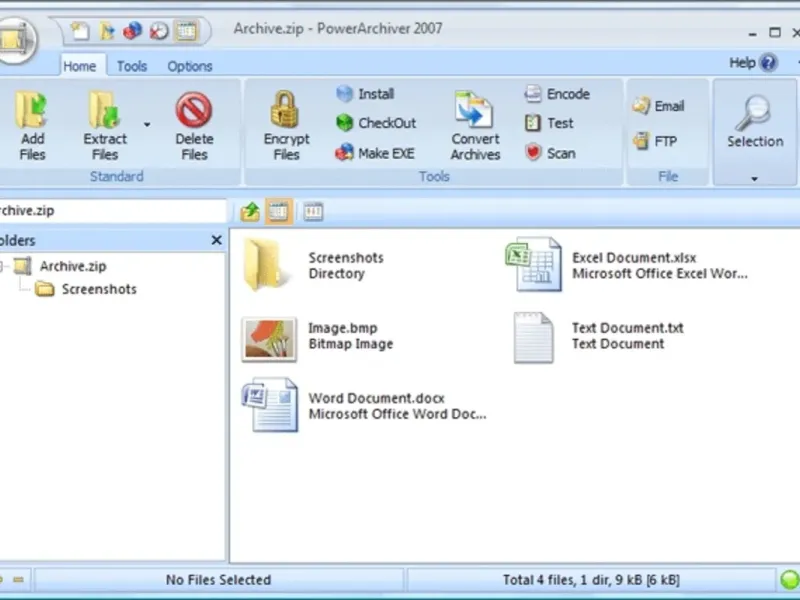800x600 pixels.
Task: Switch to the Home ribbon tab
Action: [x=80, y=66]
